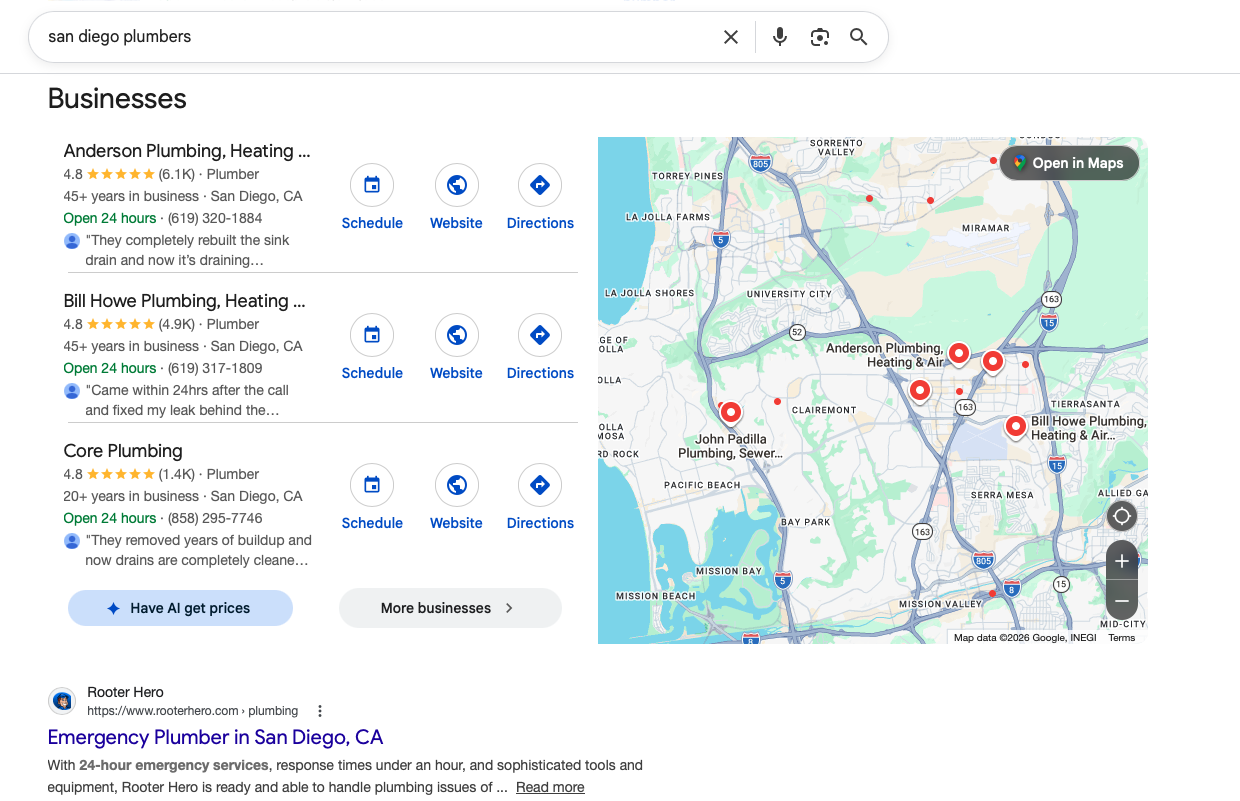The width and height of the screenshot is (1240, 801).
Task: Click the magnifying glass search icon
Action: point(858,37)
